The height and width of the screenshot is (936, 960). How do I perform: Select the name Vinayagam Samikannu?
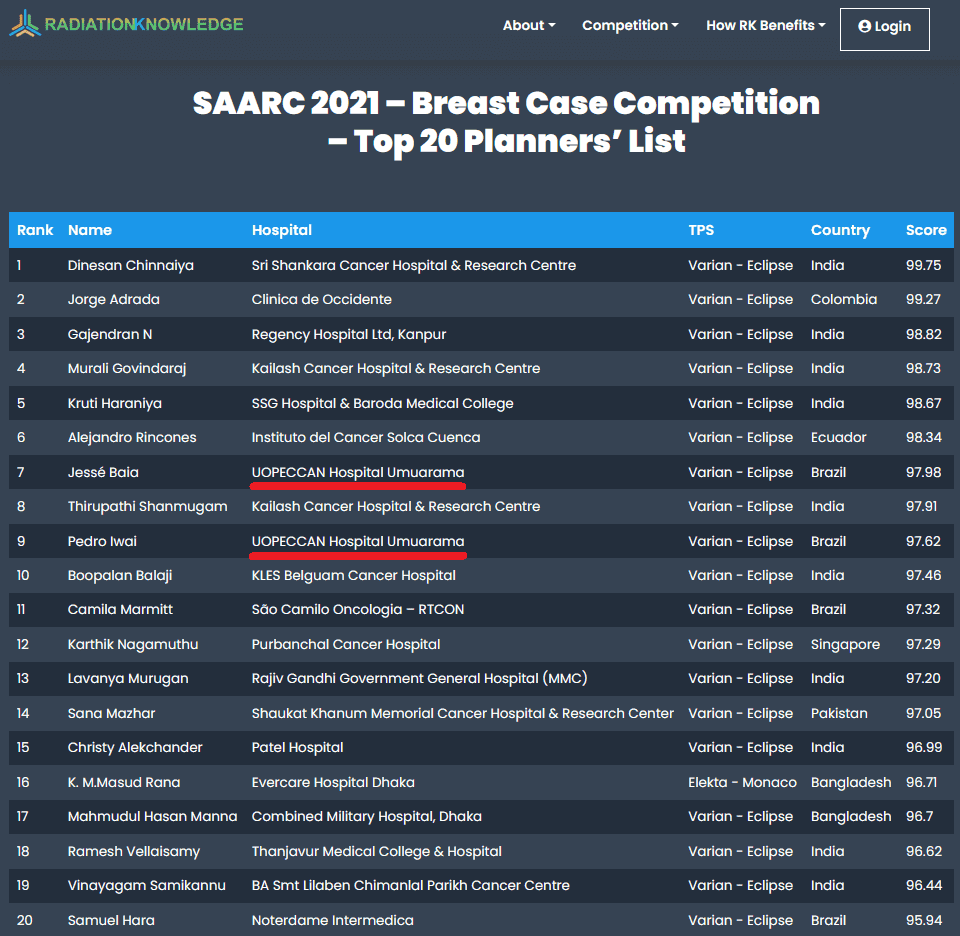click(146, 886)
